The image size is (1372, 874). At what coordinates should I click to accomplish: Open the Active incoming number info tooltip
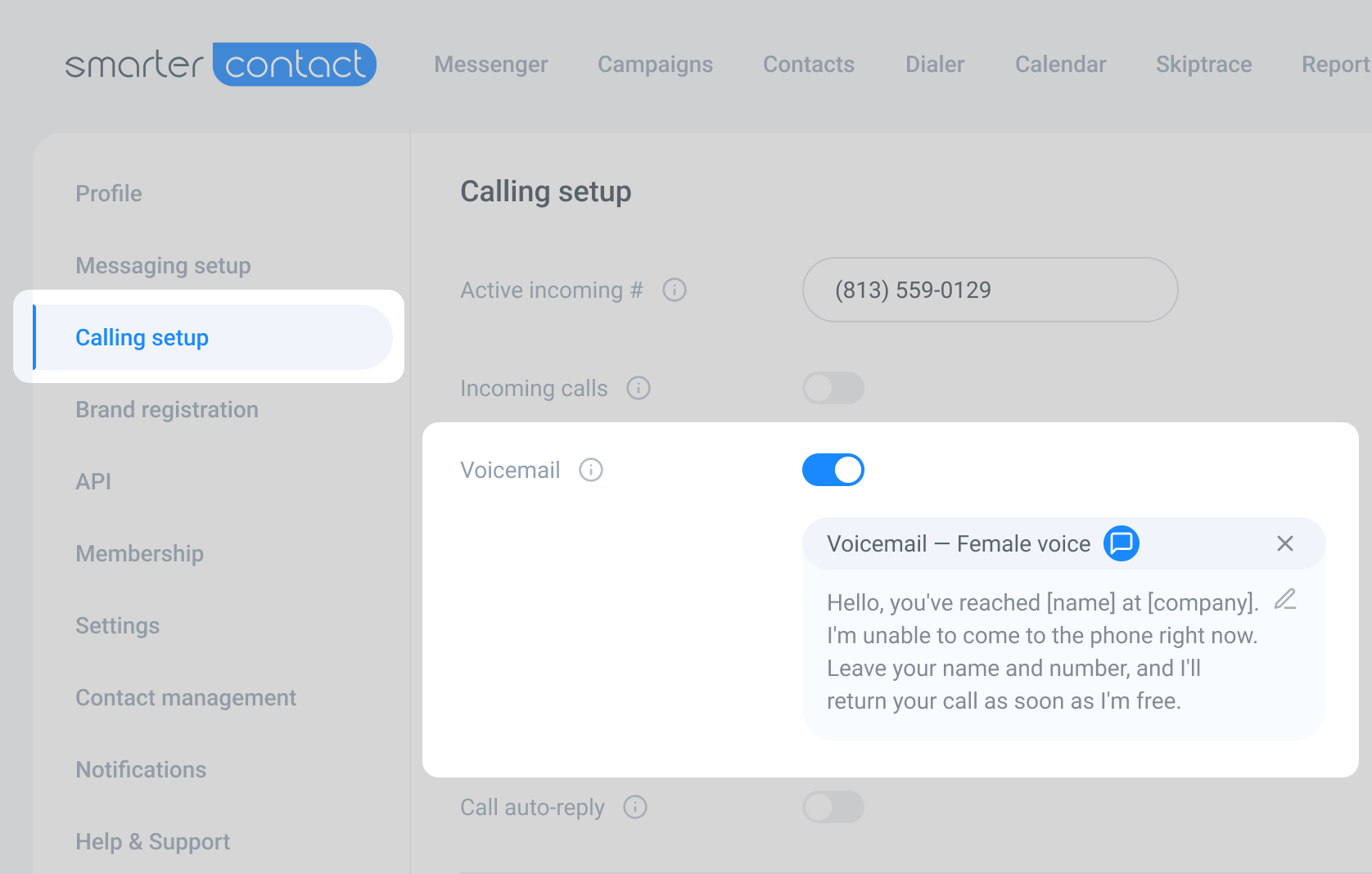coord(674,290)
